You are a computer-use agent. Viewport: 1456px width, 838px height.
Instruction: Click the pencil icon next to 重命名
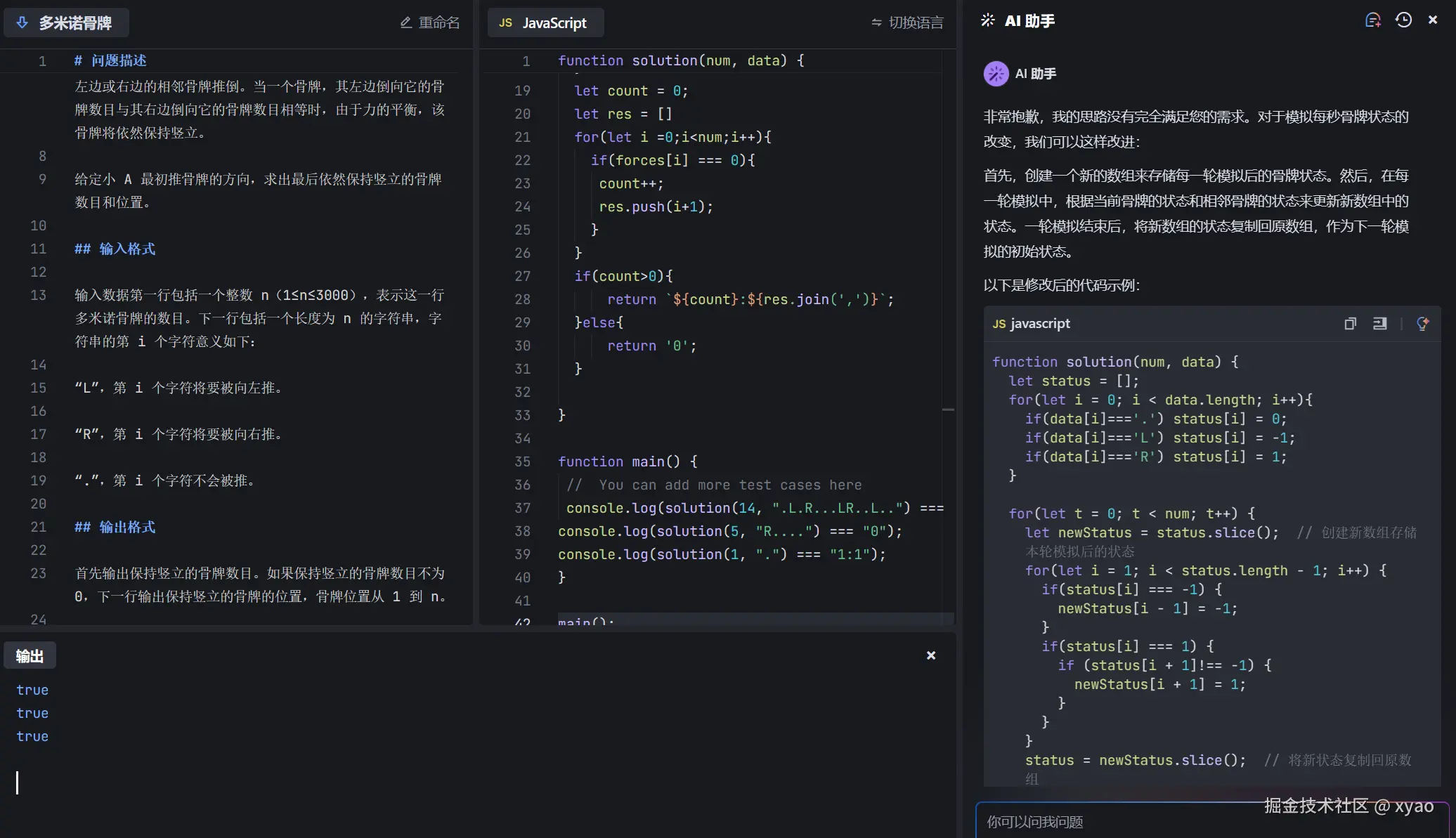[405, 22]
